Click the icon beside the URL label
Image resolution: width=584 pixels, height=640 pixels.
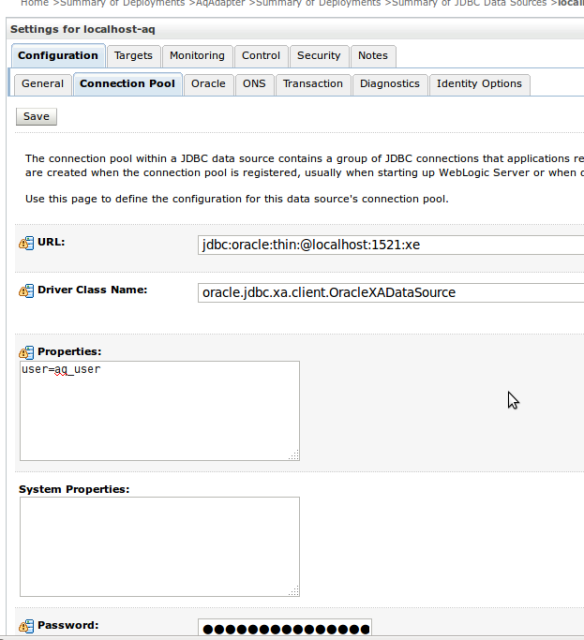pyautogui.click(x=27, y=243)
